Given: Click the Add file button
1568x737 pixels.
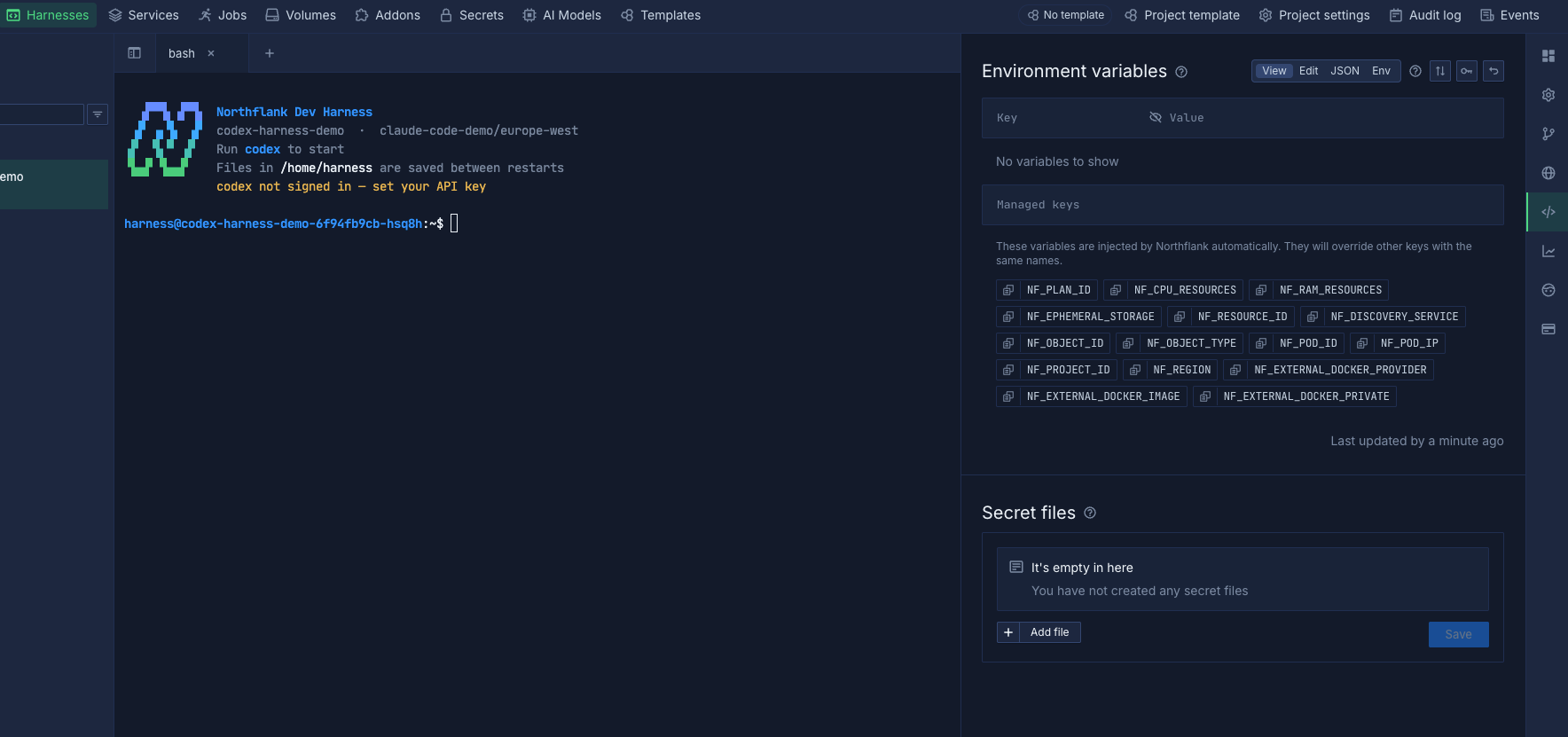Looking at the screenshot, I should pyautogui.click(x=1039, y=632).
